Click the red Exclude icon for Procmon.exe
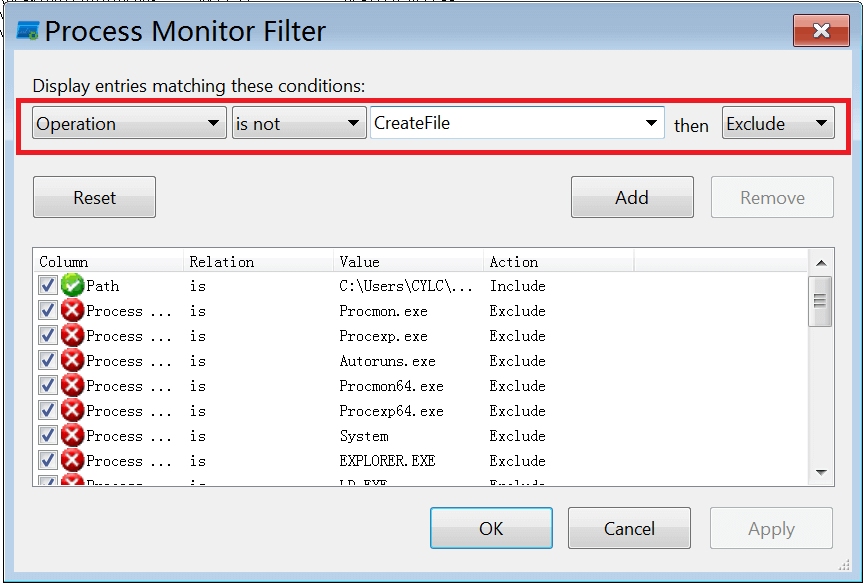The width and height of the screenshot is (868, 587). pos(72,311)
